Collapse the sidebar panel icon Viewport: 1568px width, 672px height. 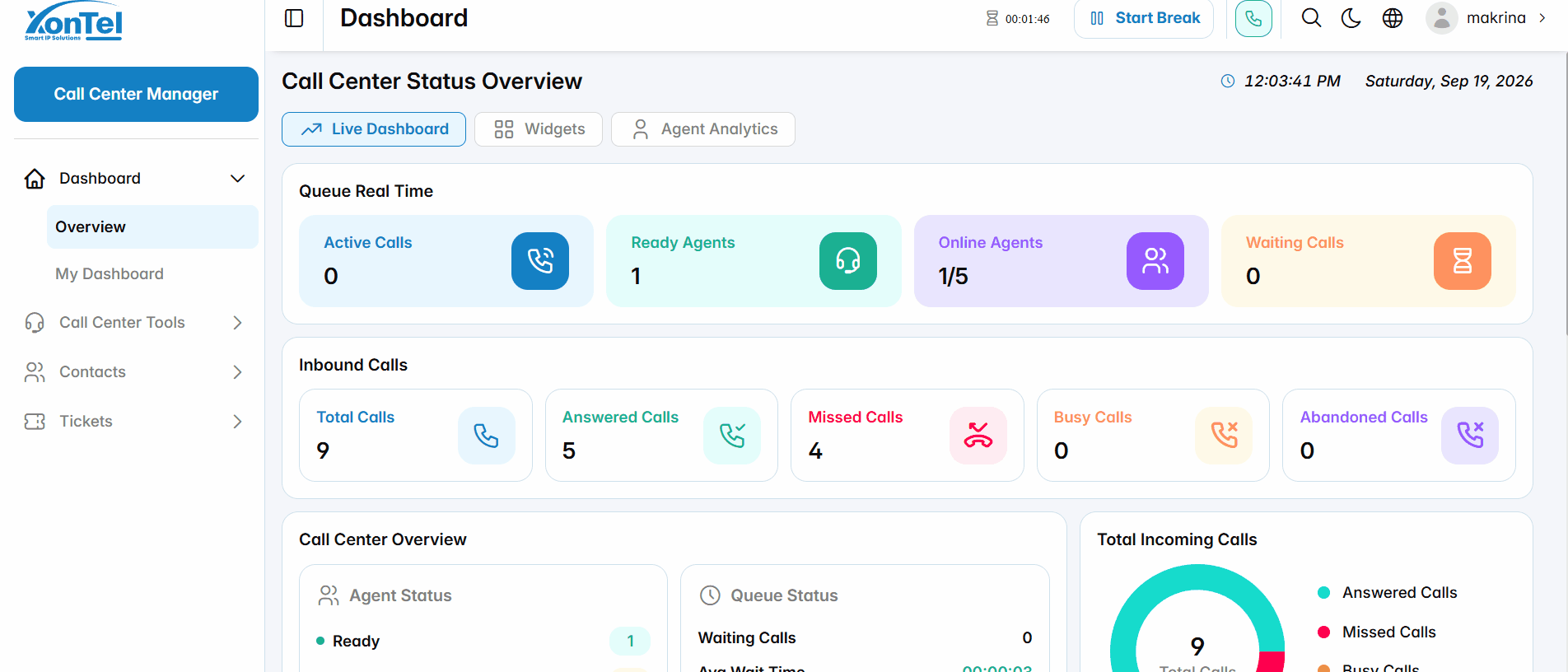click(x=294, y=18)
